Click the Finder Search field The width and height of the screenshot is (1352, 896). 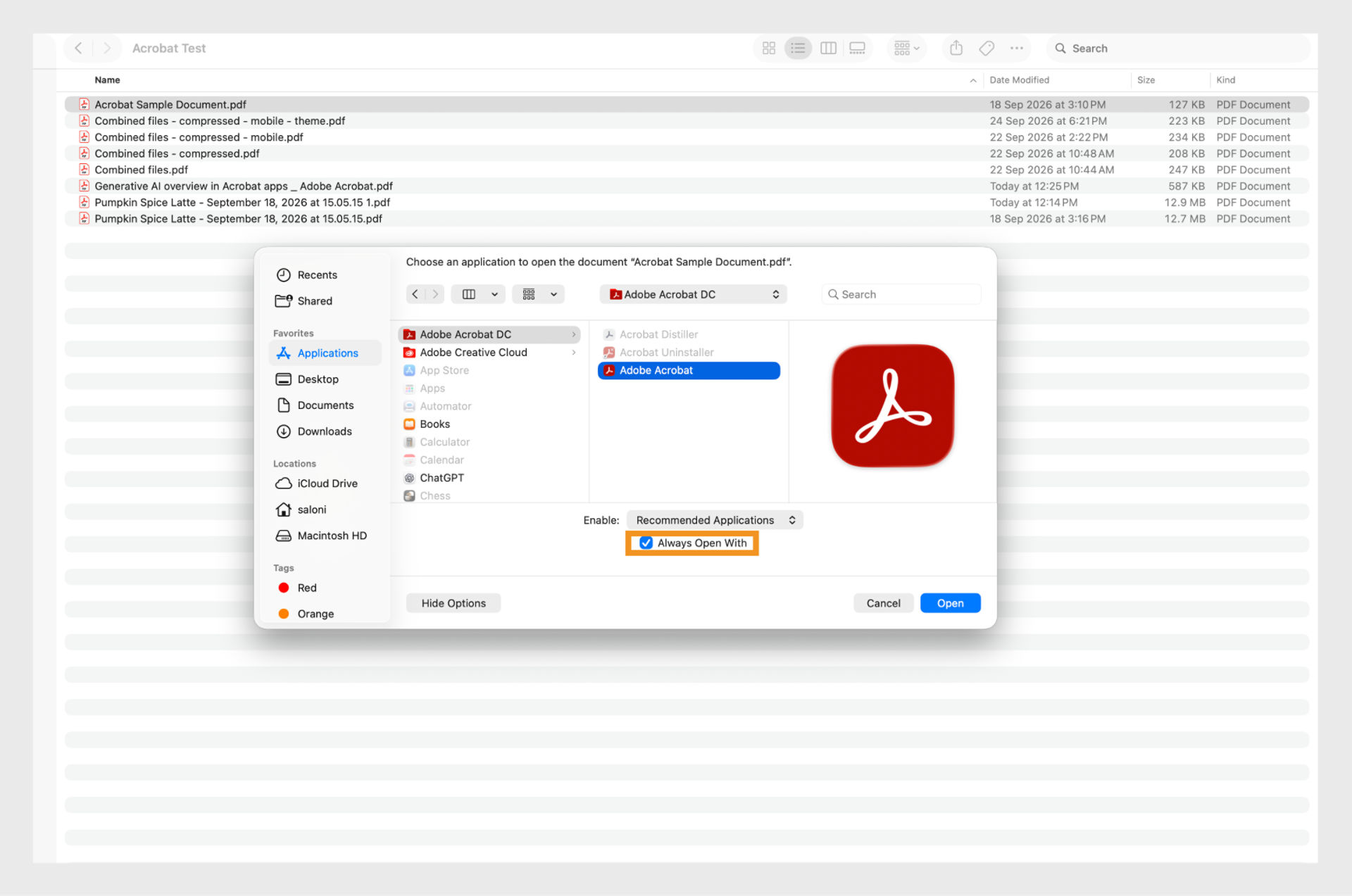point(1178,48)
